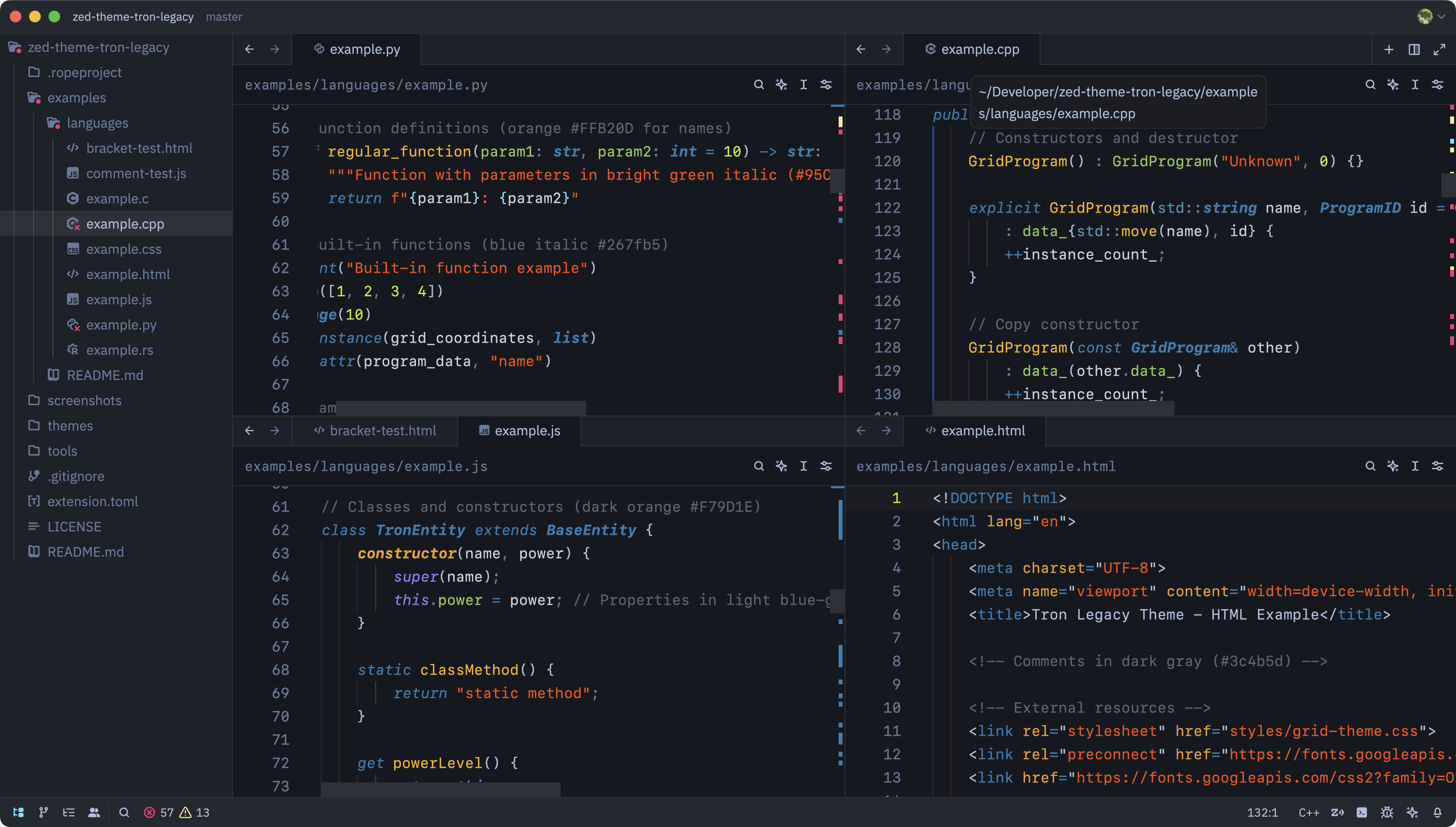The height and width of the screenshot is (827, 1456).
Task: Expand the .ropeproject folder
Action: [116, 72]
